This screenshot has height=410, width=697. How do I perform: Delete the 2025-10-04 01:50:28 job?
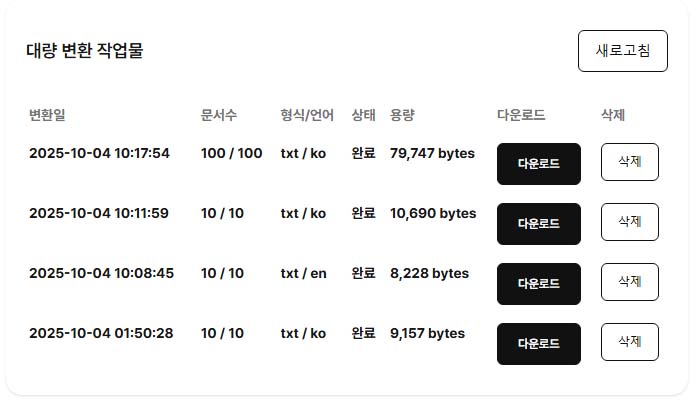coord(629,342)
